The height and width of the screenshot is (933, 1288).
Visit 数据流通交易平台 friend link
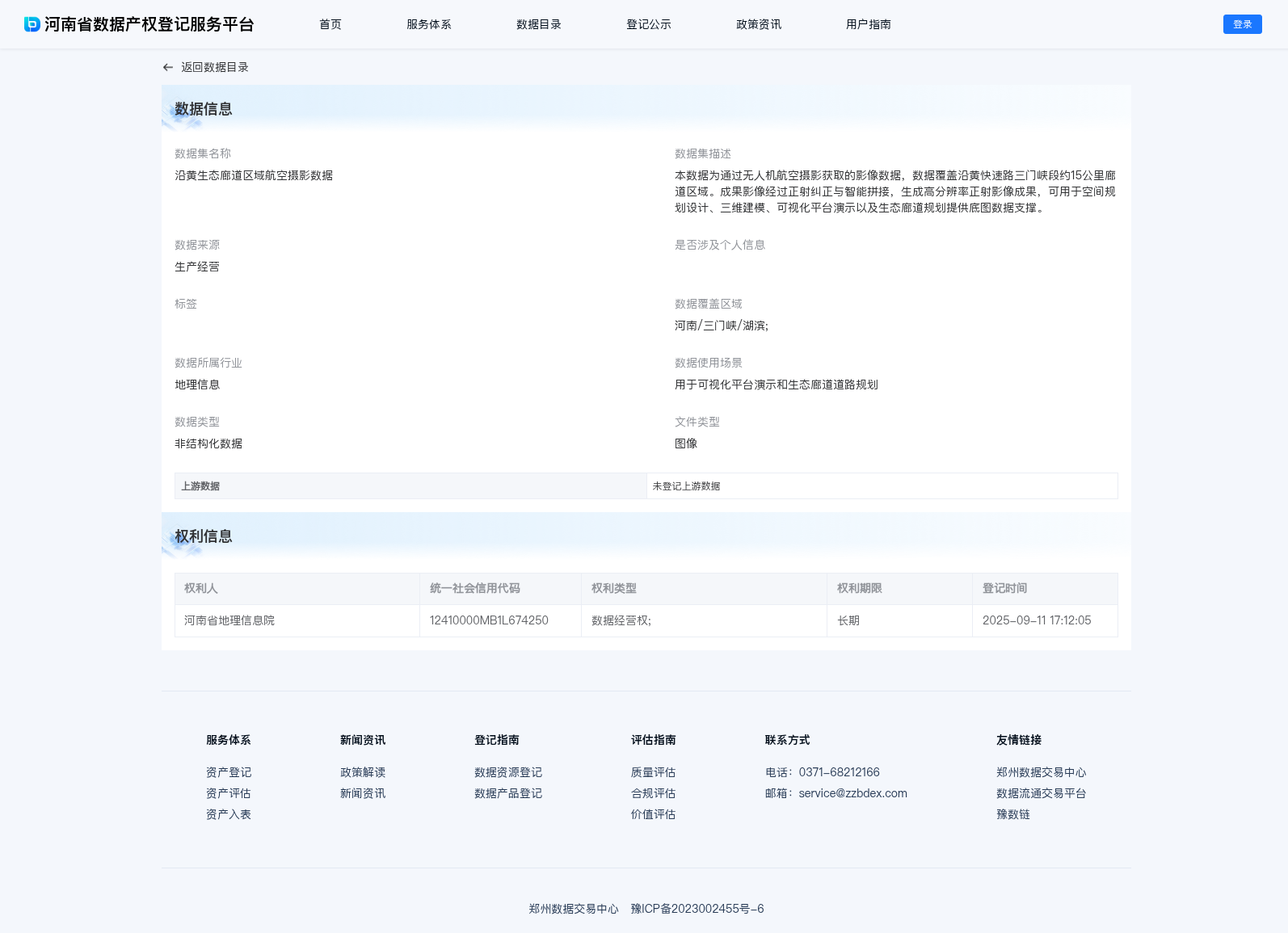pyautogui.click(x=1042, y=793)
